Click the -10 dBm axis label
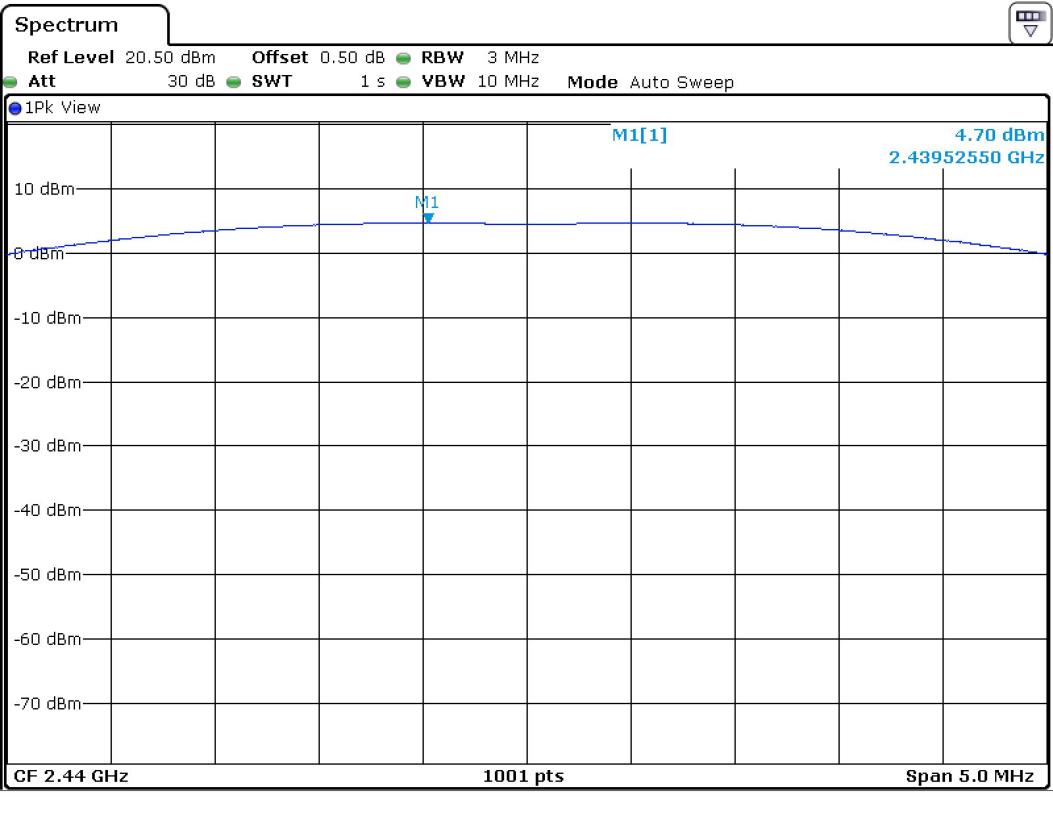Viewport: 1053px width, 820px height. coord(47,318)
